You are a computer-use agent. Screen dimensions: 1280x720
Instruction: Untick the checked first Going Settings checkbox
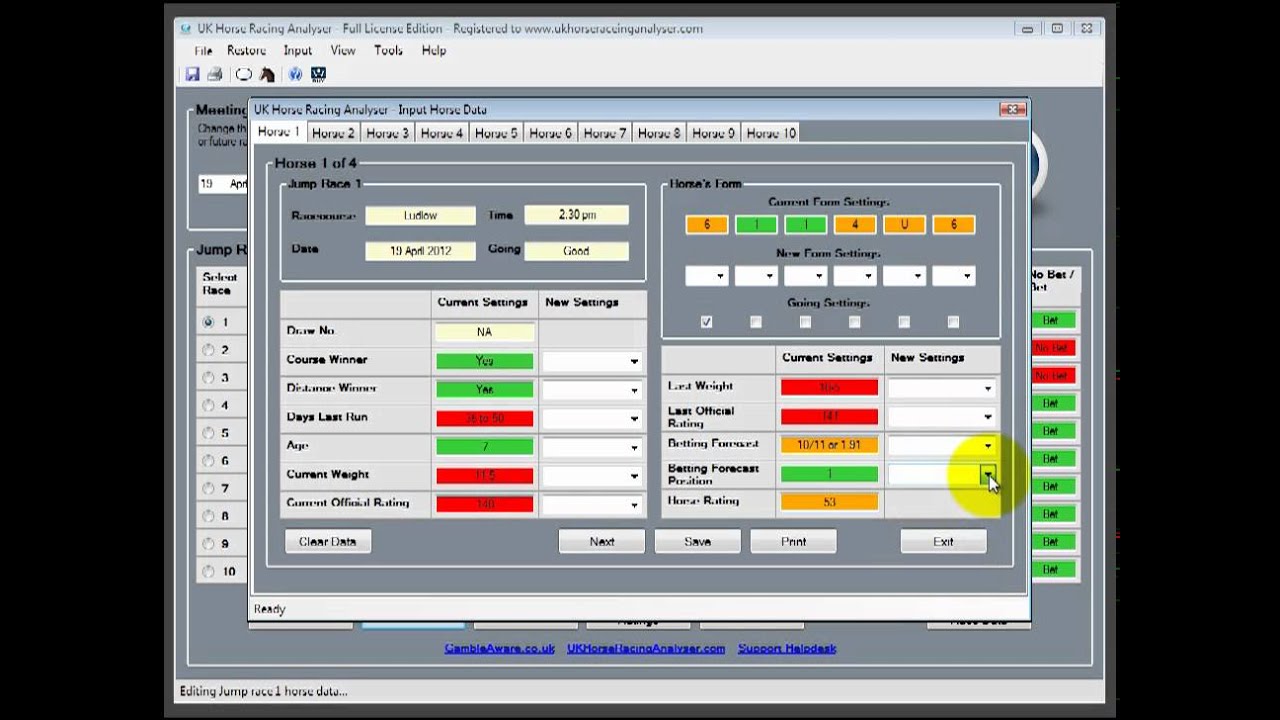[x=707, y=322]
